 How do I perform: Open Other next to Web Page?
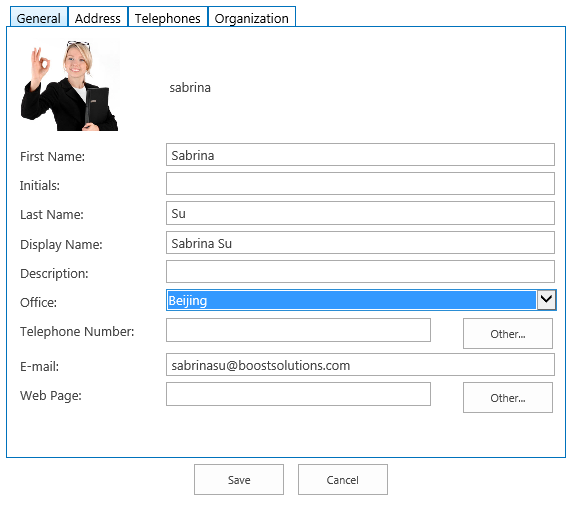[508, 397]
